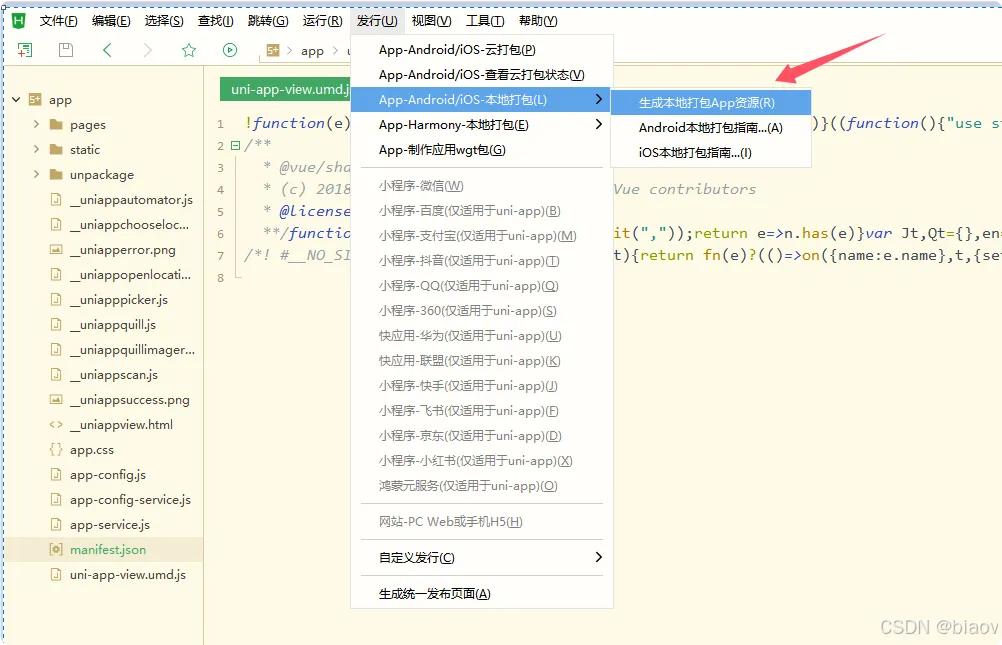Image resolution: width=1002 pixels, height=645 pixels.
Task: Click the manifest.json gear file icon
Action: click(56, 550)
